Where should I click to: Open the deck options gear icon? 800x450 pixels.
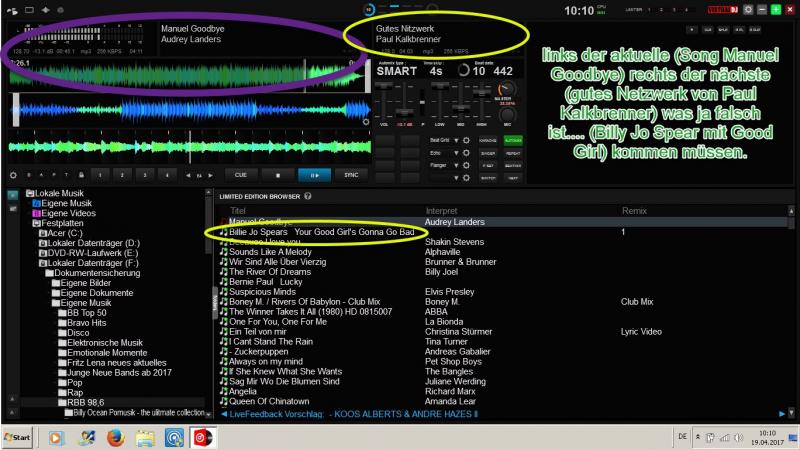coord(13,175)
